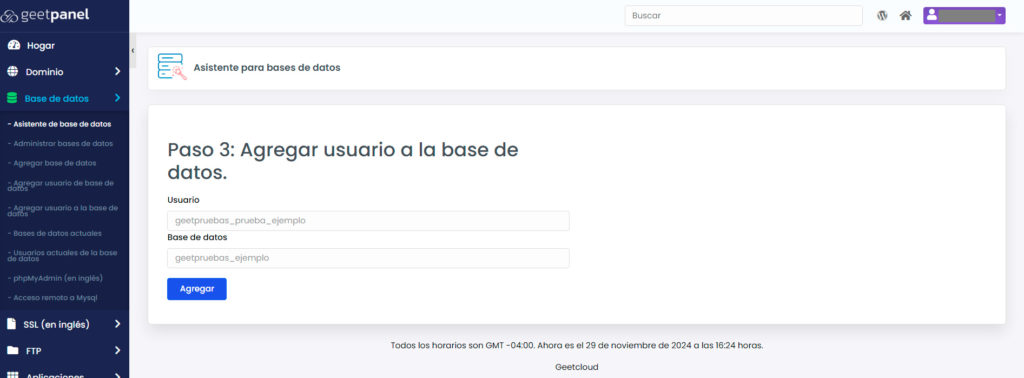Collapse the sidebar with the small arrow
Viewport: 1024px width, 378px height.
[133, 50]
